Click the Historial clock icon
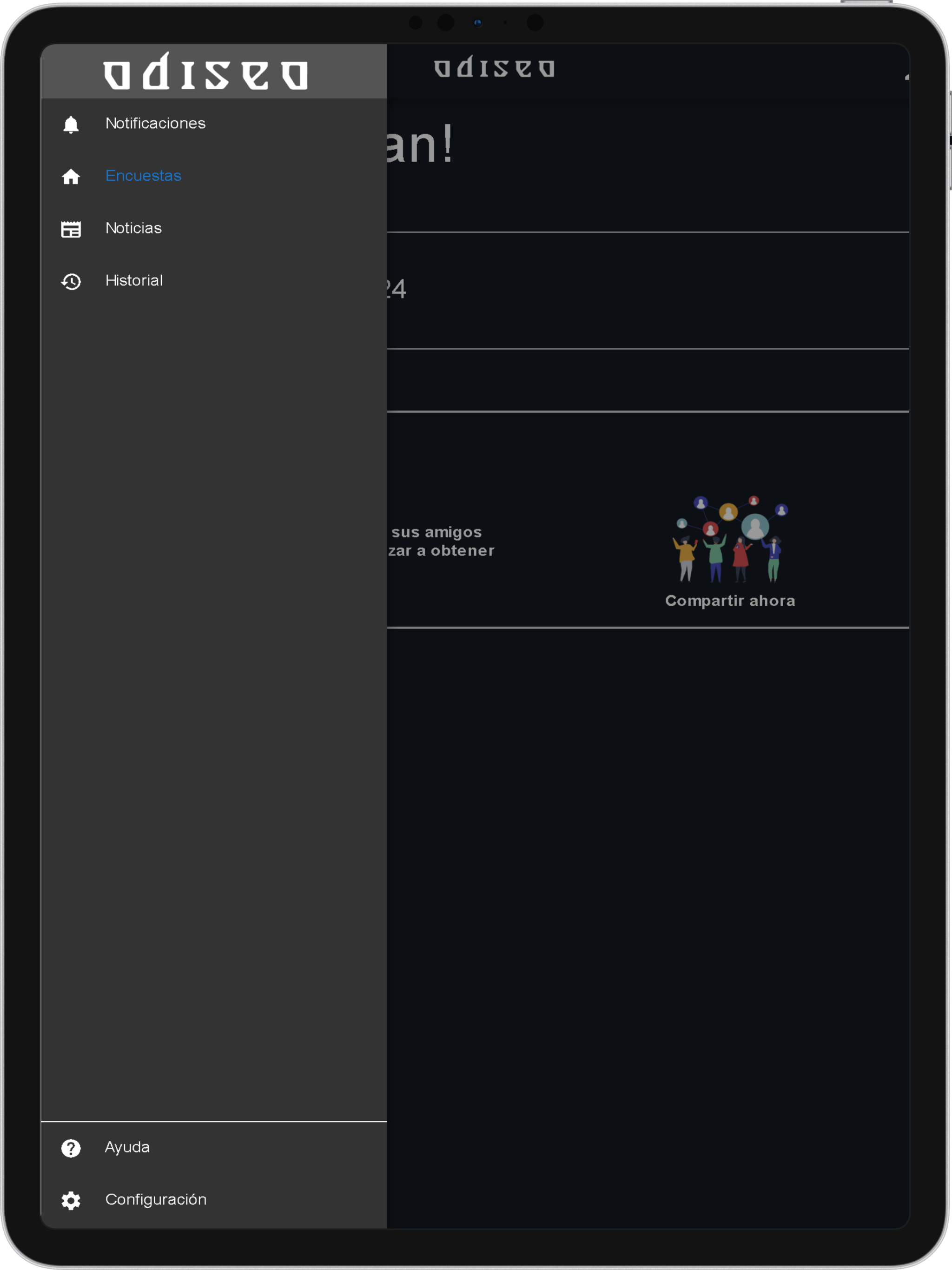 tap(71, 281)
